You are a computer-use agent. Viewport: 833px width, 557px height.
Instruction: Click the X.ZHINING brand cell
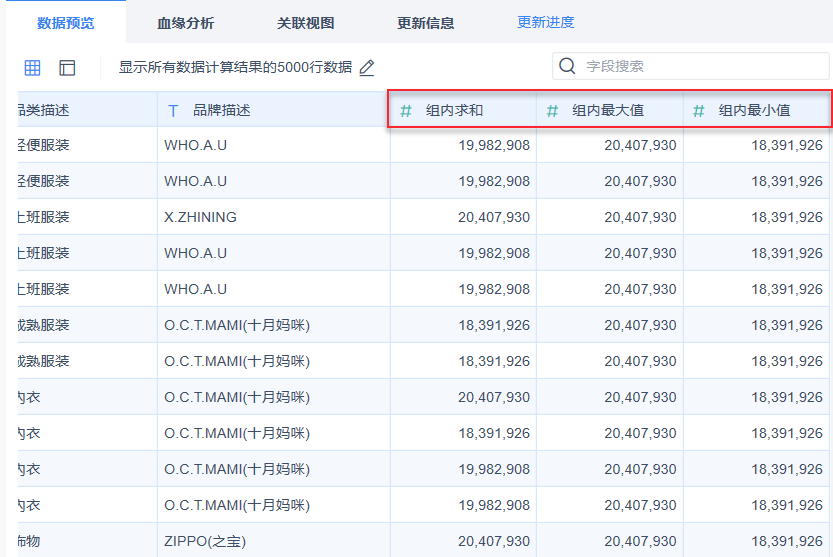tap(200, 217)
